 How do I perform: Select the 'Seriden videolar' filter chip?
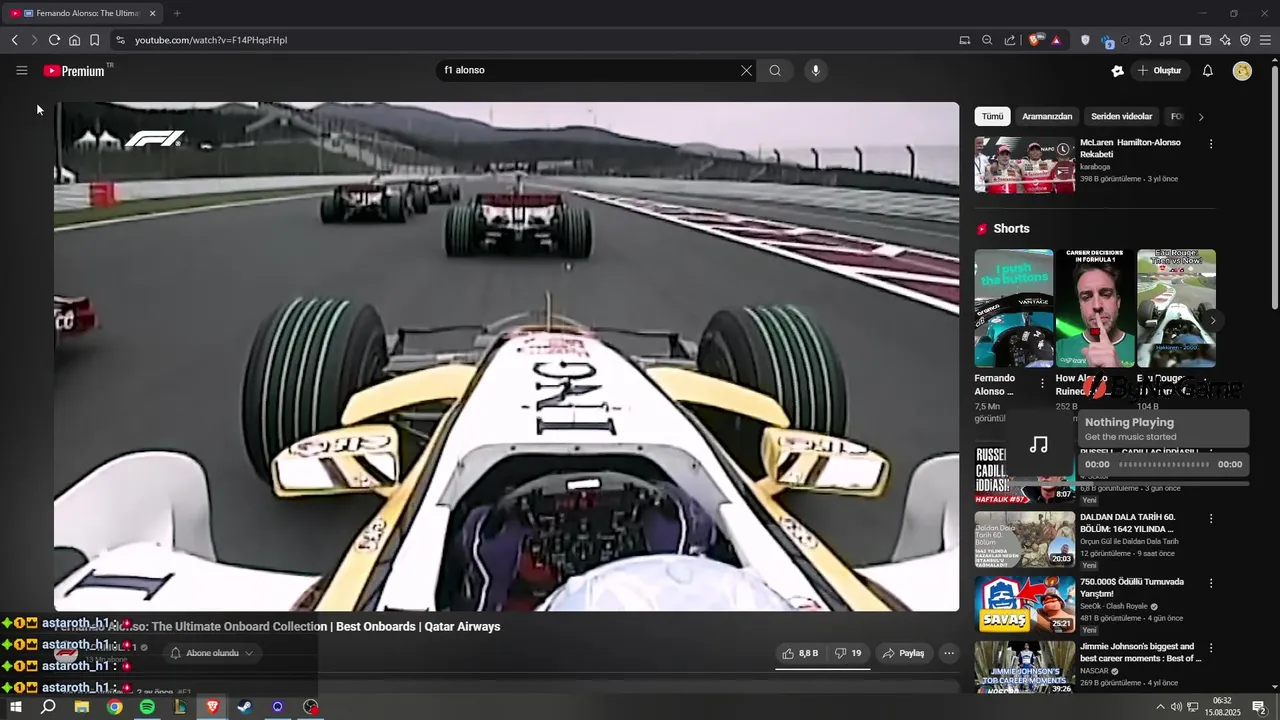1122,117
